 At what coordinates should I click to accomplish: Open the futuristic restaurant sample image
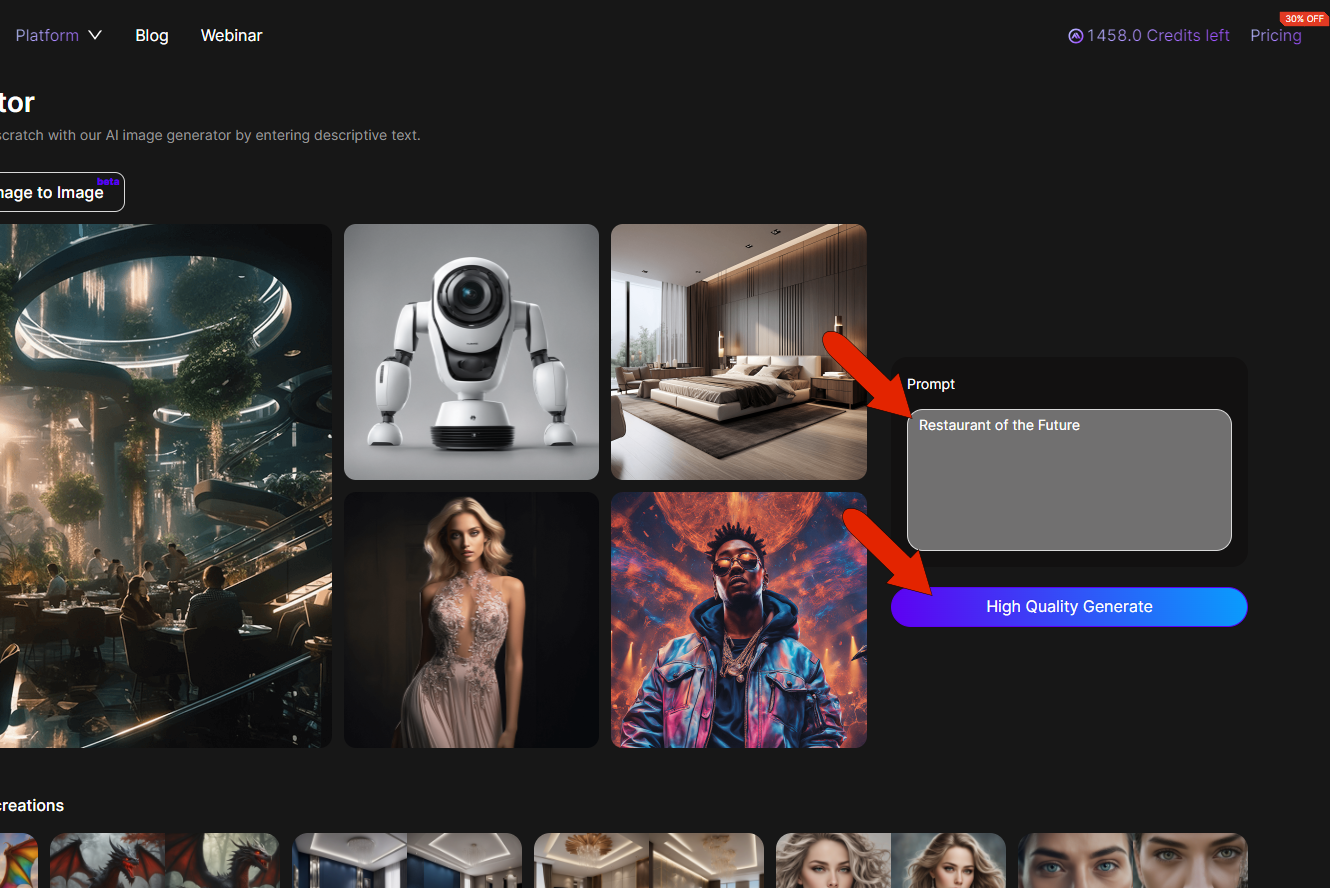tap(166, 486)
